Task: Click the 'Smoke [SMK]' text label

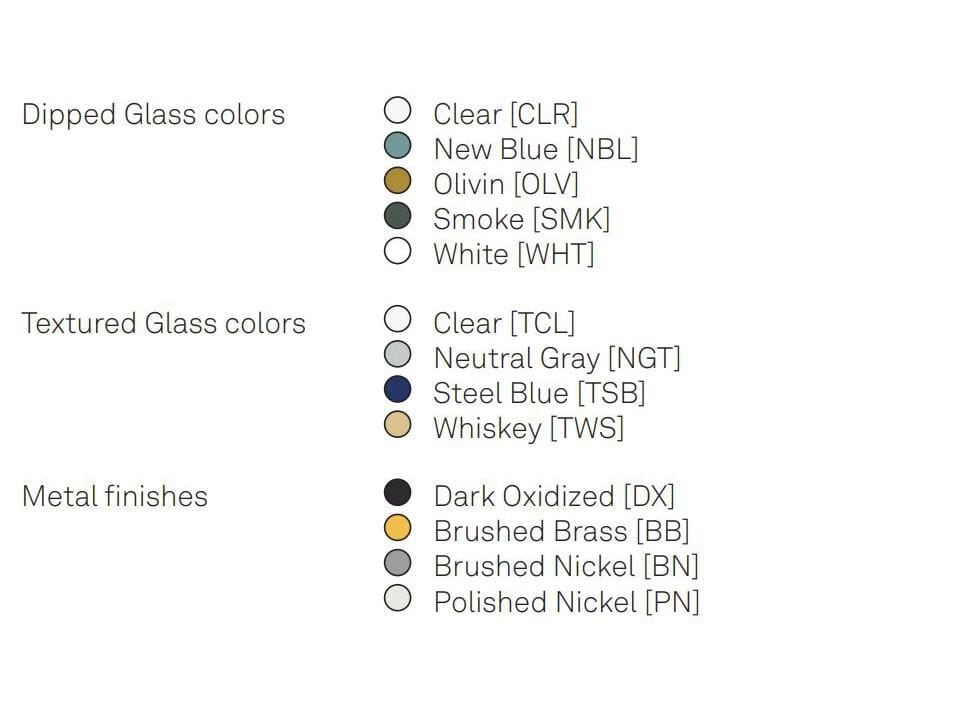Action: pyautogui.click(x=521, y=219)
